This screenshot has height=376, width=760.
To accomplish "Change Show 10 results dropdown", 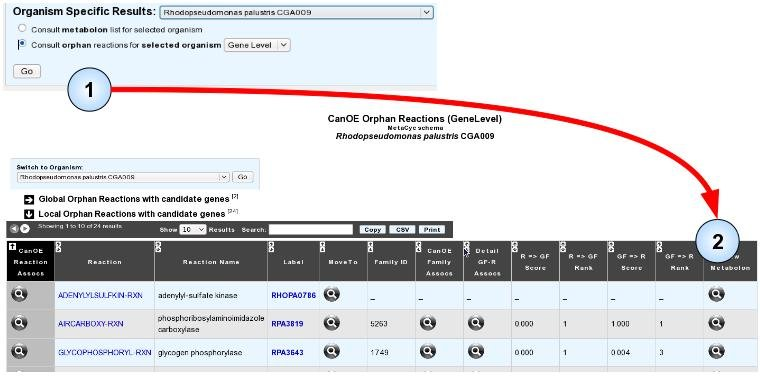I will click(193, 230).
